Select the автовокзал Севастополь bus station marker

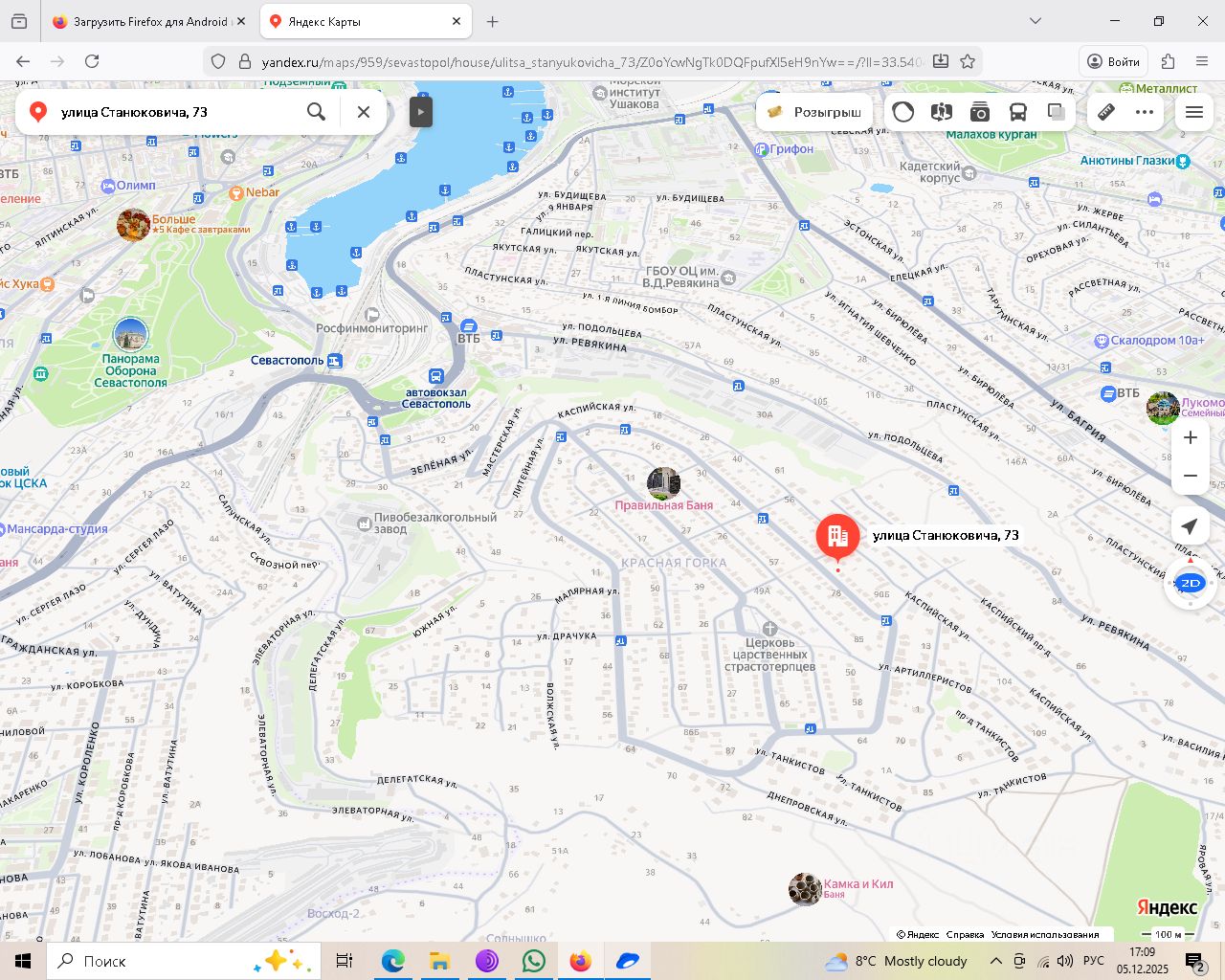pos(436,376)
